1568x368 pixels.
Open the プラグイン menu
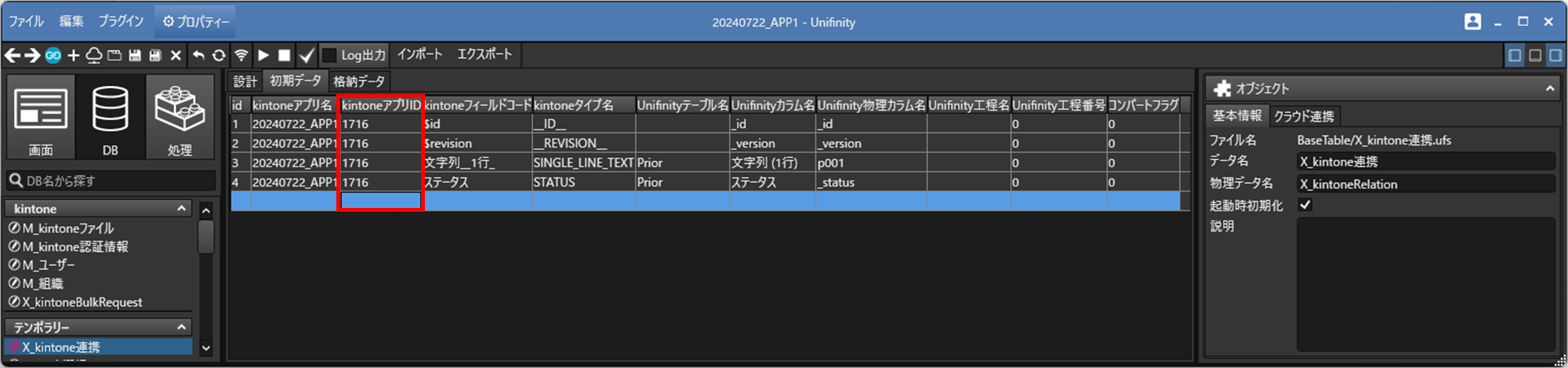121,21
